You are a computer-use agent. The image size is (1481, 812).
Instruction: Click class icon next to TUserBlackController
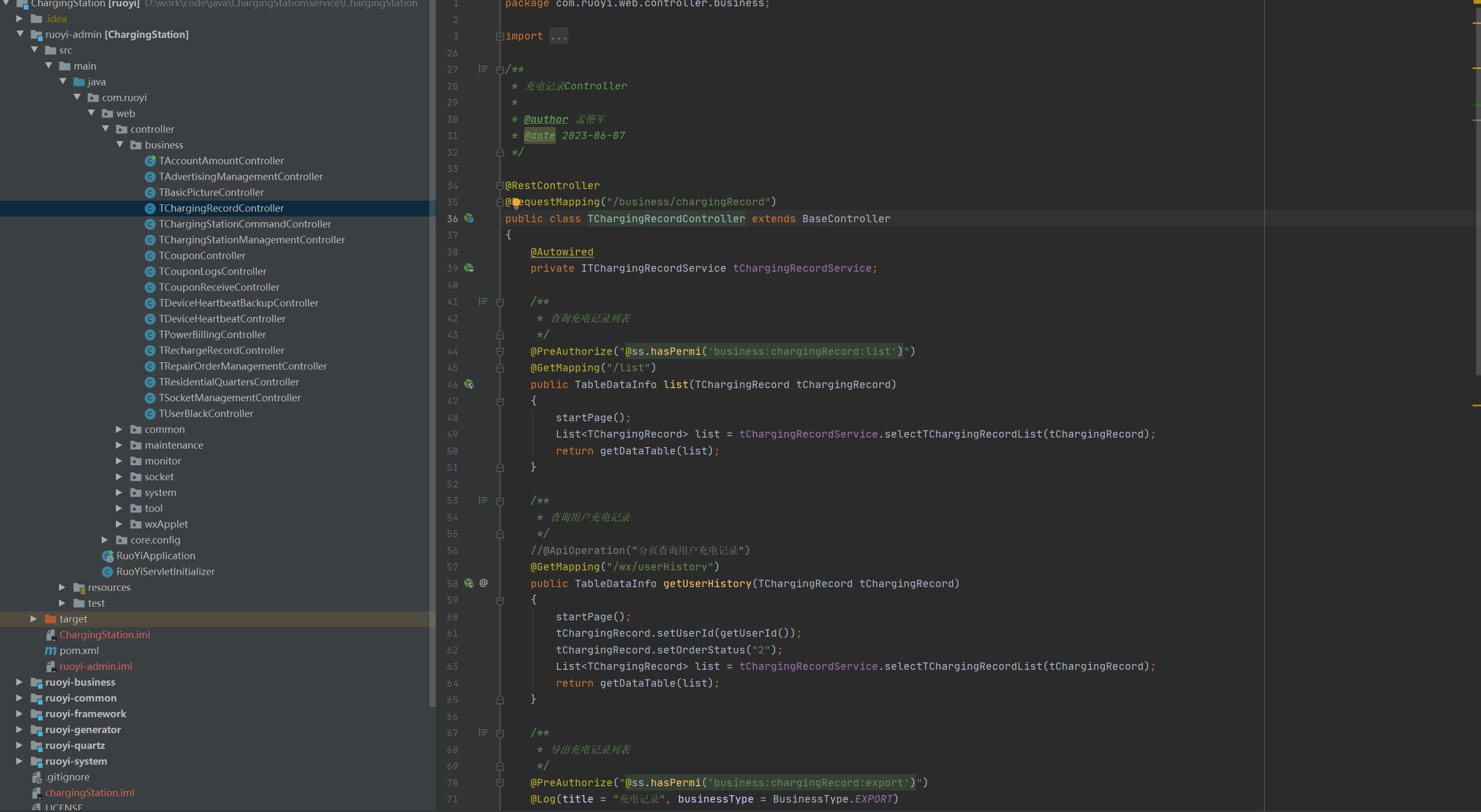[150, 414]
